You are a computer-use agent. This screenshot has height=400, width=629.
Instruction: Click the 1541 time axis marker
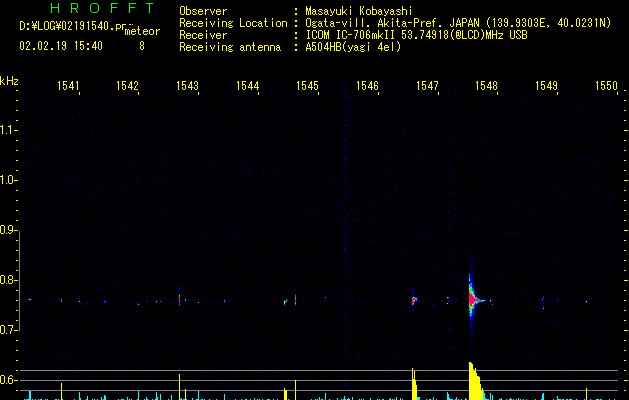point(69,86)
